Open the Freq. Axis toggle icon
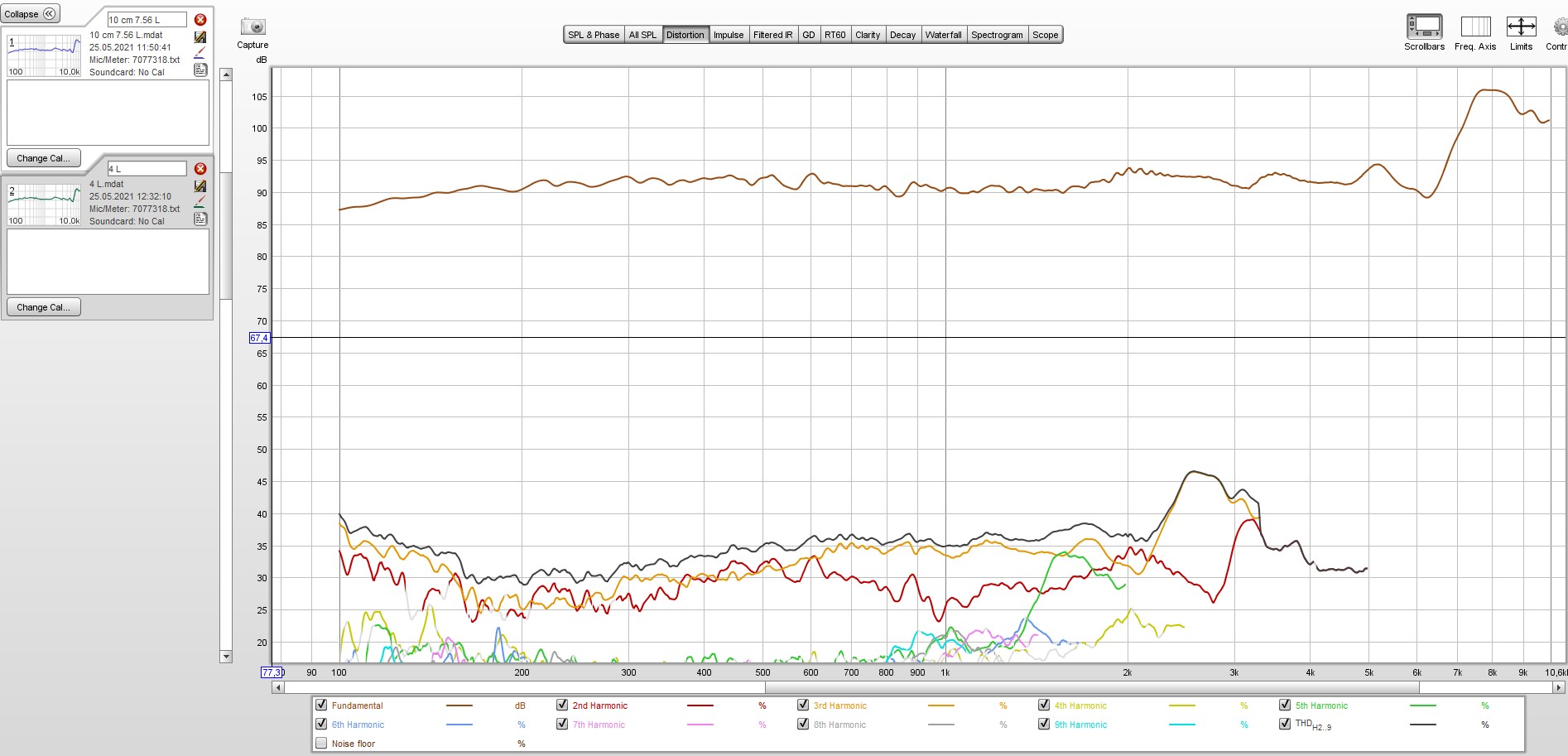 tap(1475, 26)
